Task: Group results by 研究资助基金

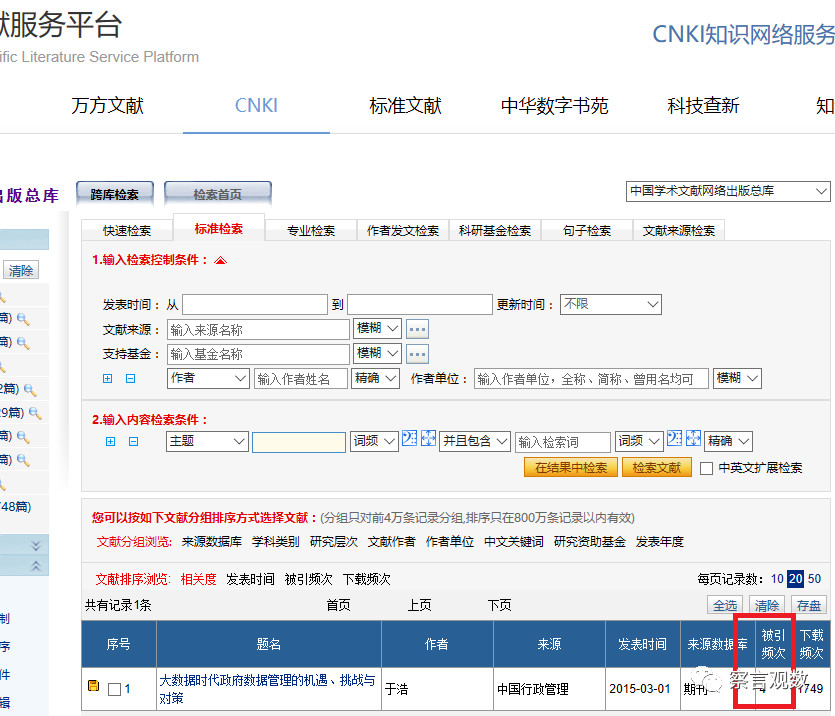Action: coord(590,541)
